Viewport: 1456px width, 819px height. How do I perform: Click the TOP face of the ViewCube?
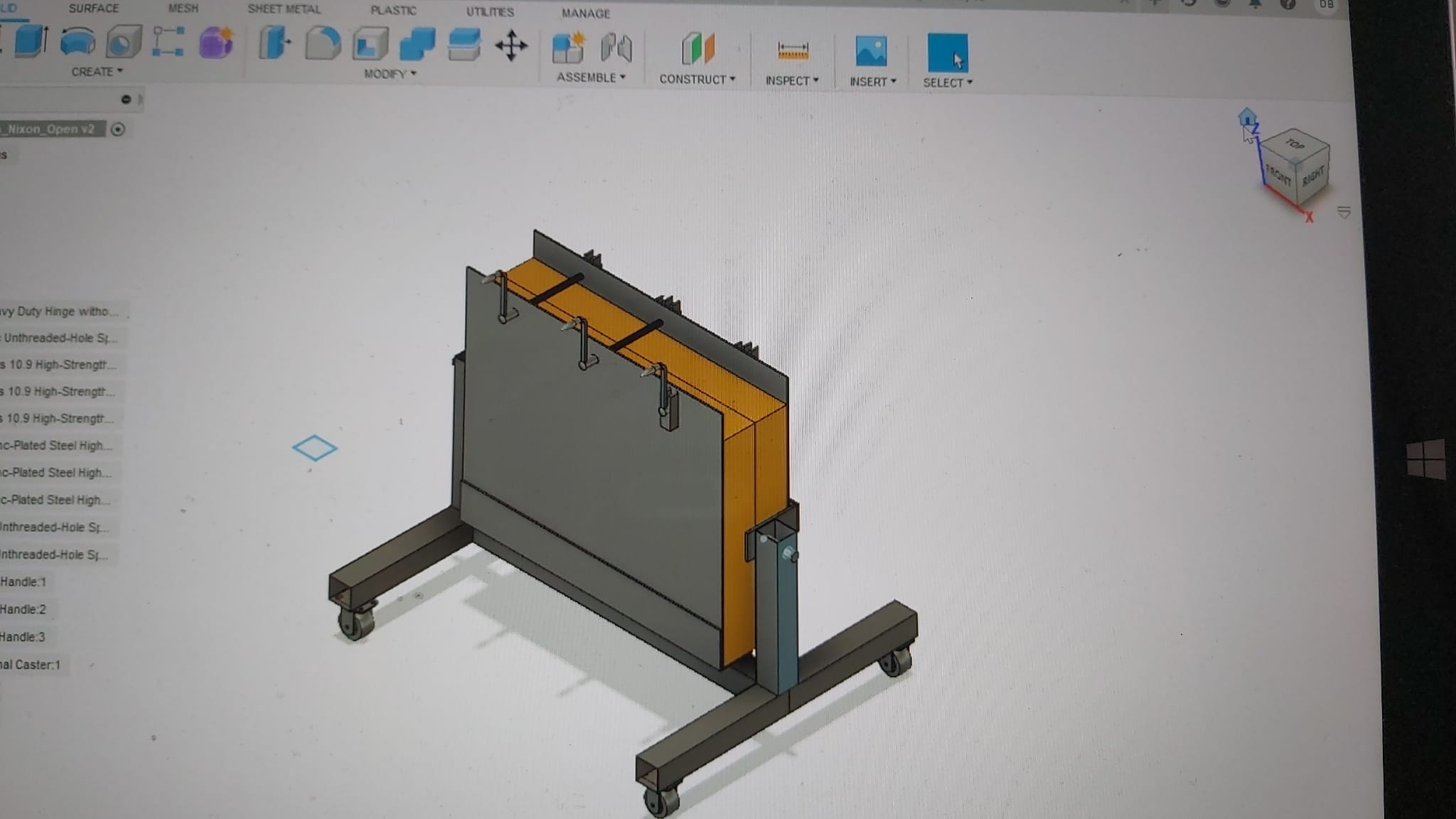click(x=1295, y=144)
